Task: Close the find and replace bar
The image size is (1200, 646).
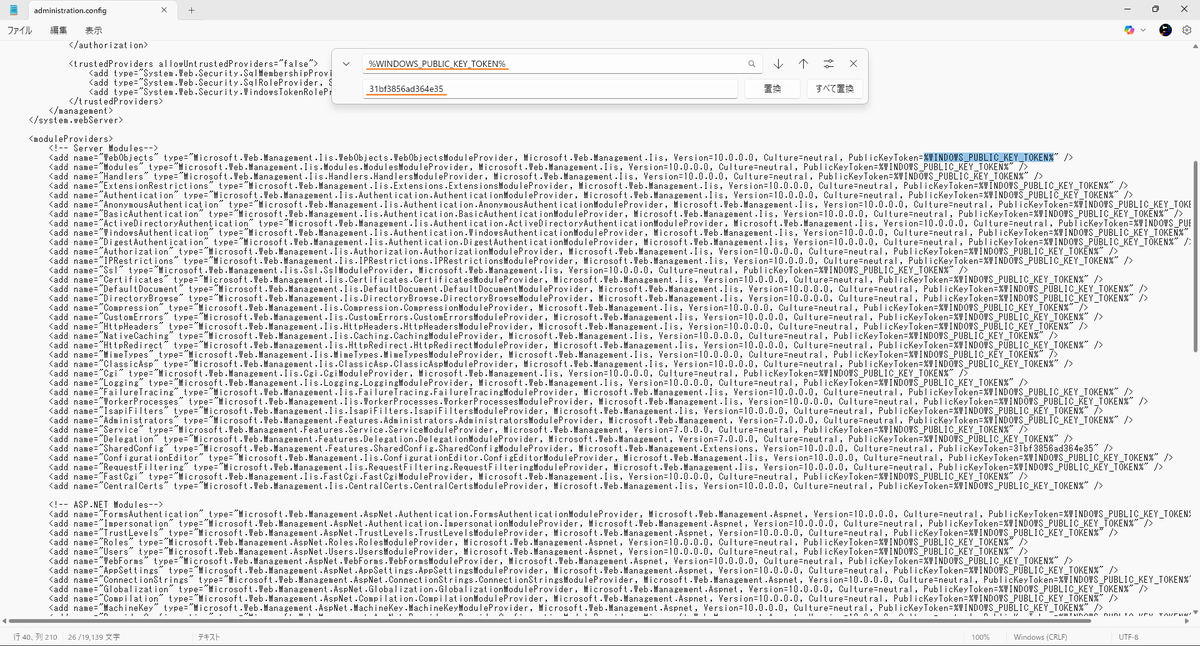Action: 853,64
